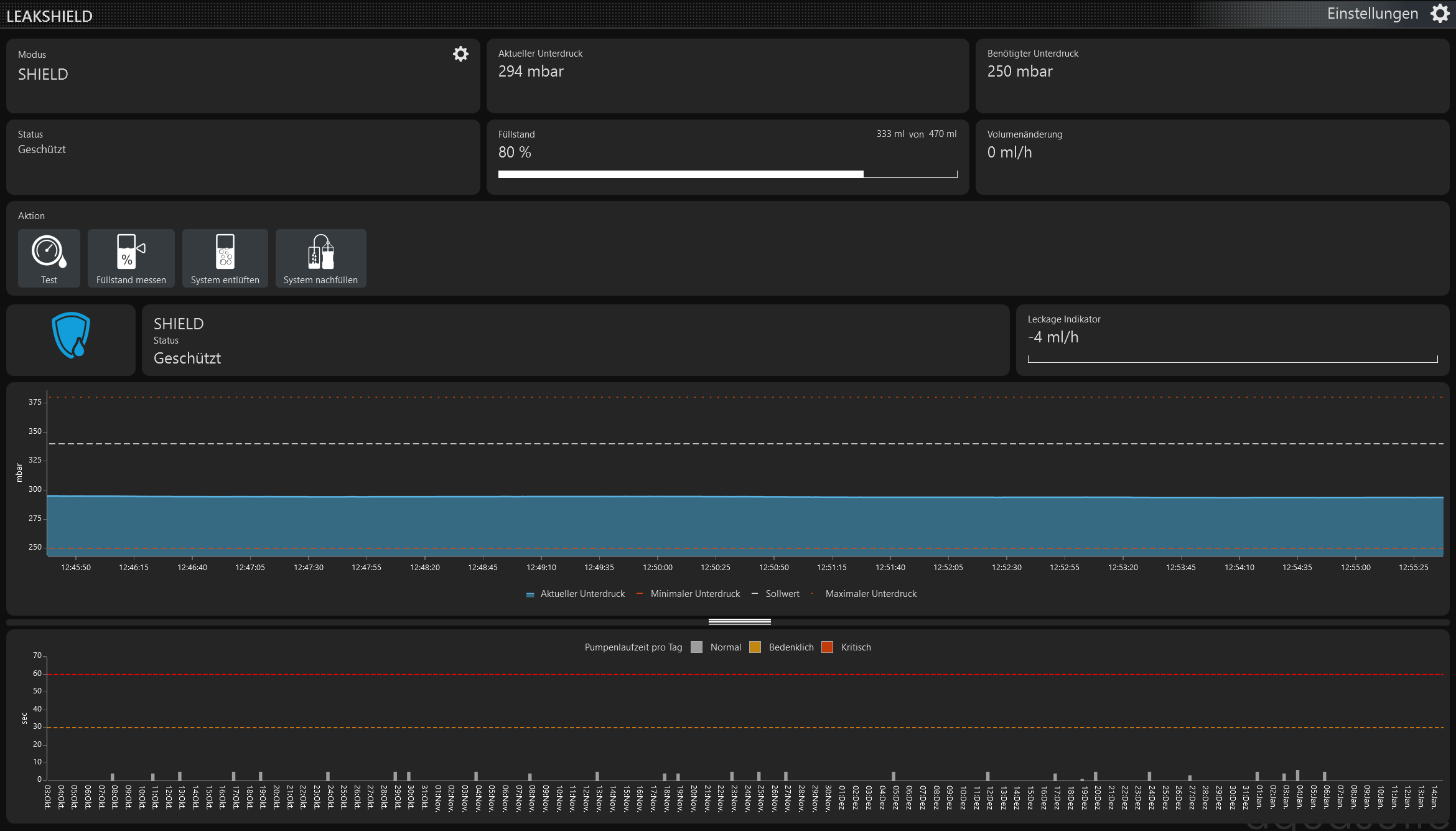Open Einstellungen gear icon at top right
1456x831 pixels.
pos(1440,14)
